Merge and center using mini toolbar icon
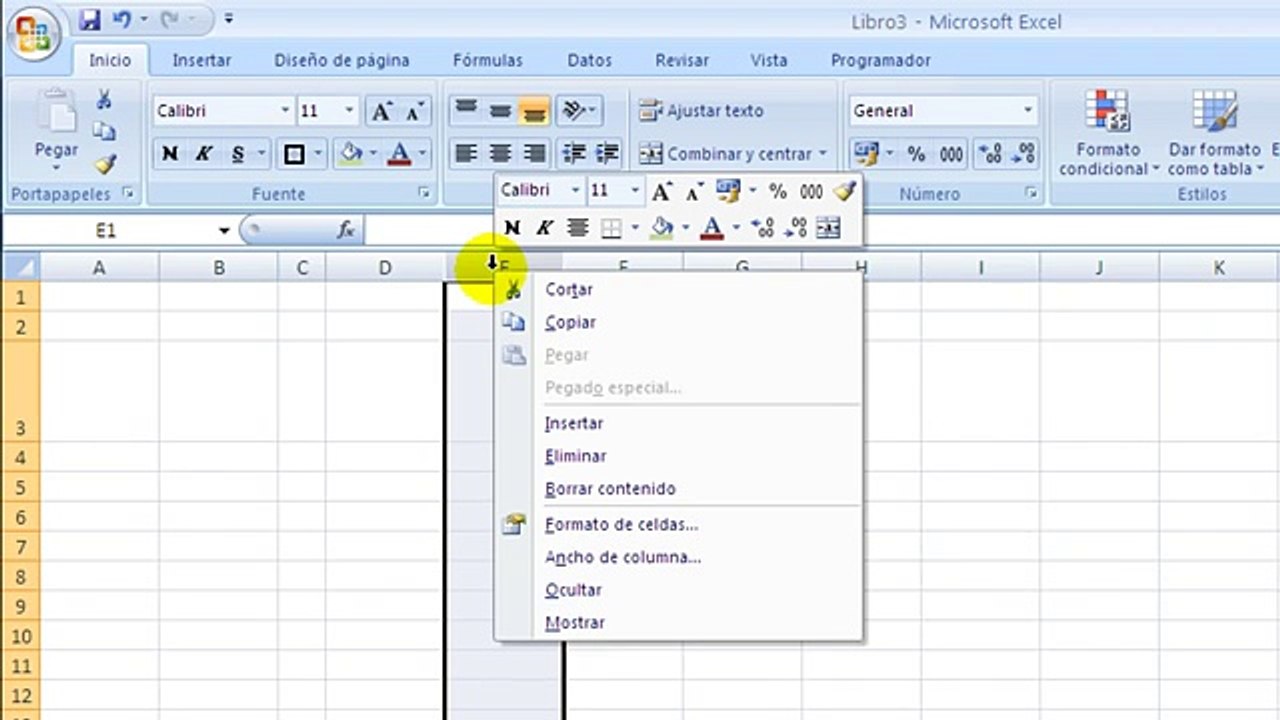 coord(828,228)
